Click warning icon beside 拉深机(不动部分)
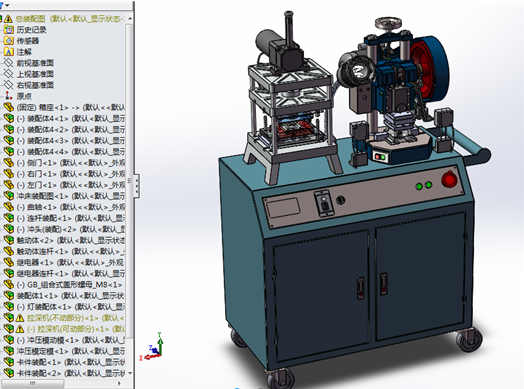Image resolution: width=524 pixels, height=389 pixels. tap(20, 318)
